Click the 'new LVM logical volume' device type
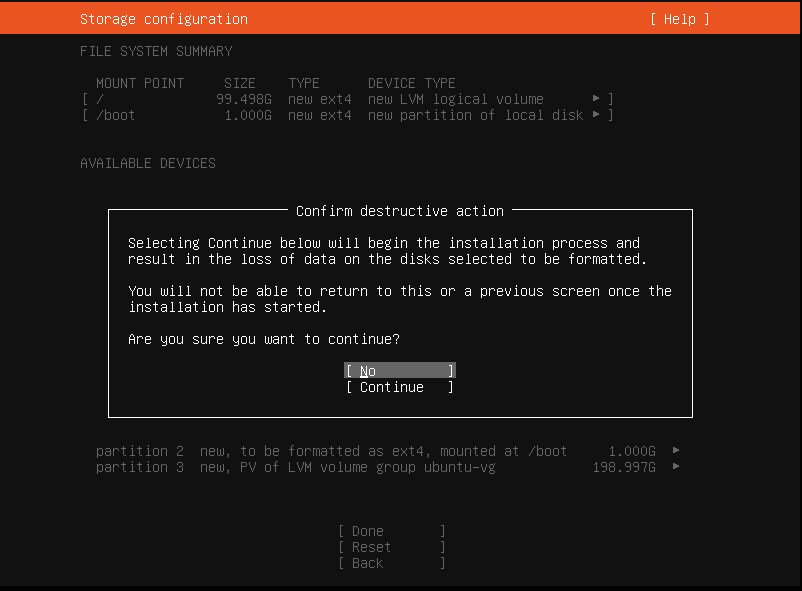802x591 pixels. pyautogui.click(x=456, y=99)
